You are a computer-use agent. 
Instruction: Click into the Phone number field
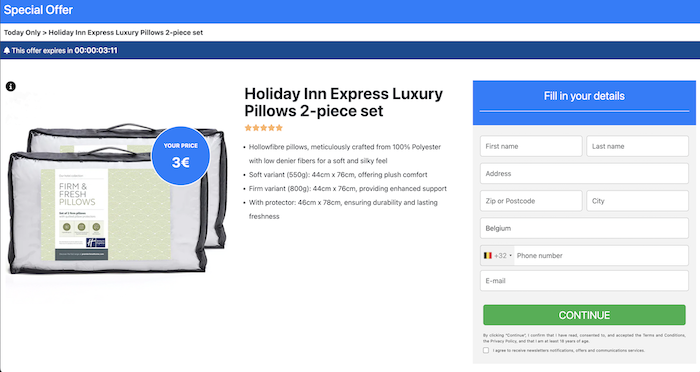click(601, 255)
